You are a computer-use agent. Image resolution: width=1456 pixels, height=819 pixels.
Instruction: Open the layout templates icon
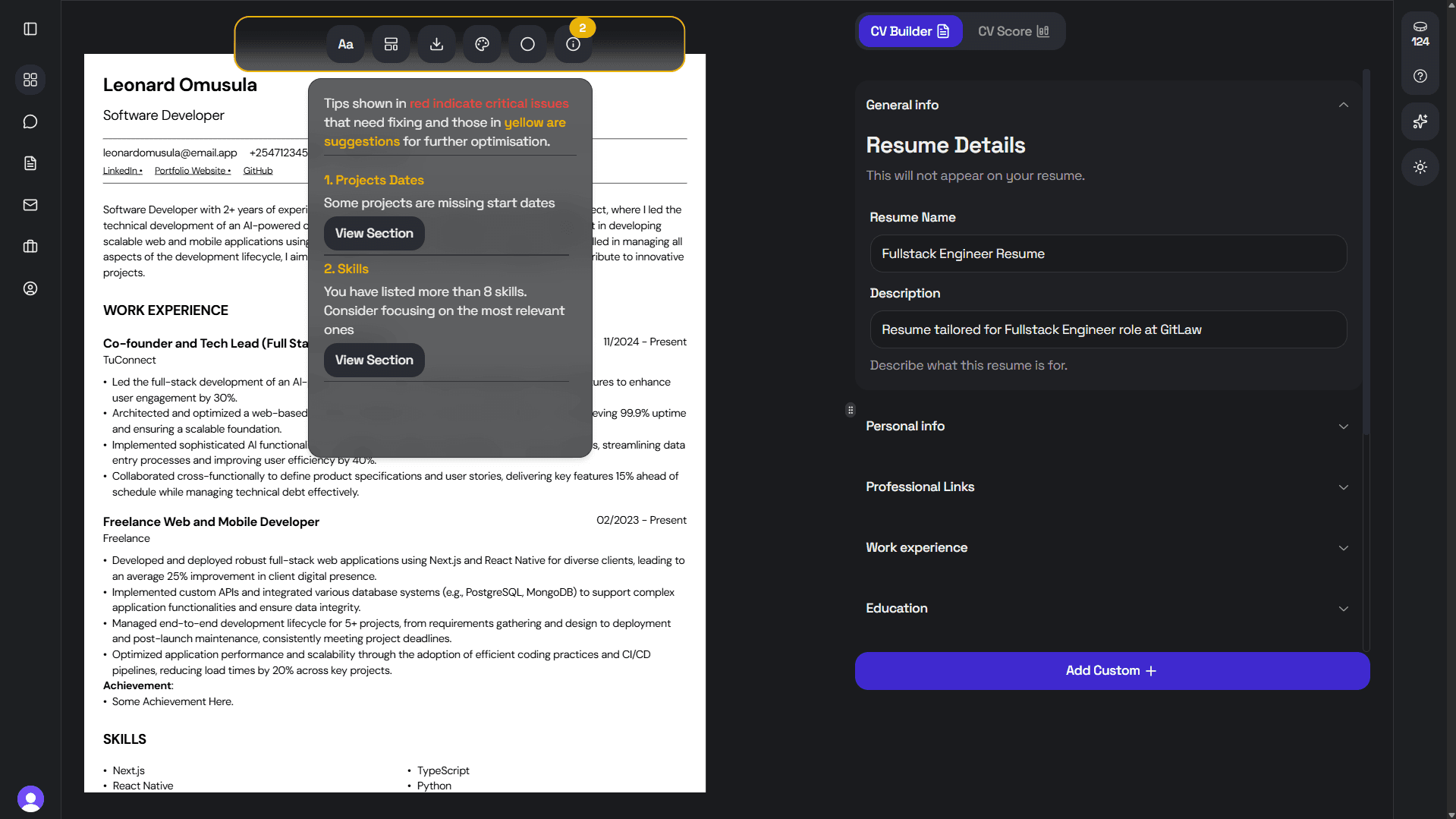(391, 43)
